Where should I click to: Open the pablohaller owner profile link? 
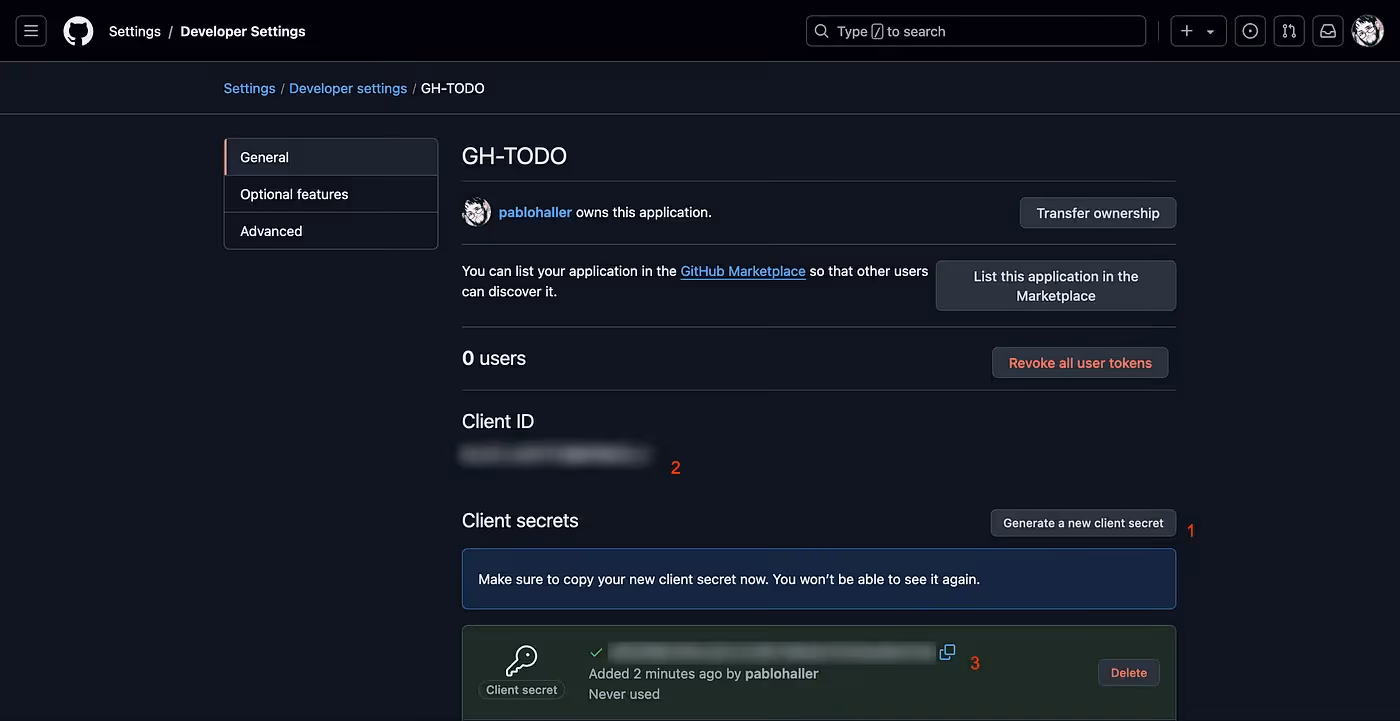(x=535, y=212)
